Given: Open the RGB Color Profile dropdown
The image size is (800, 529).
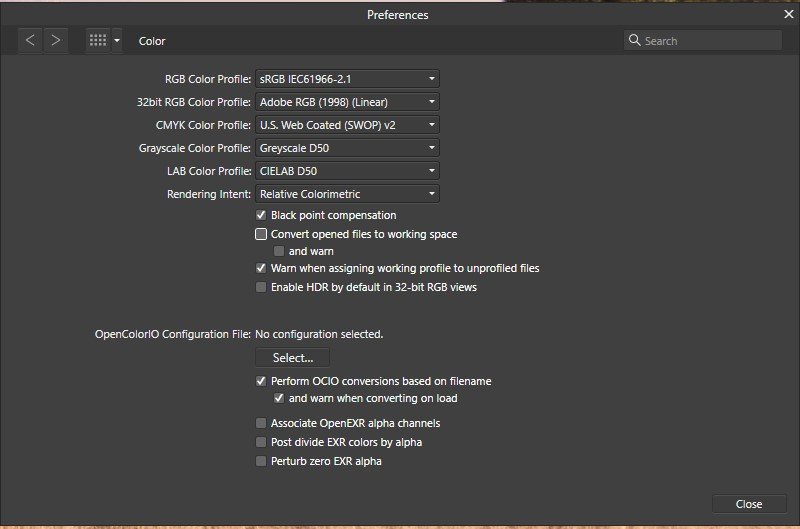Looking at the screenshot, I should pos(347,79).
